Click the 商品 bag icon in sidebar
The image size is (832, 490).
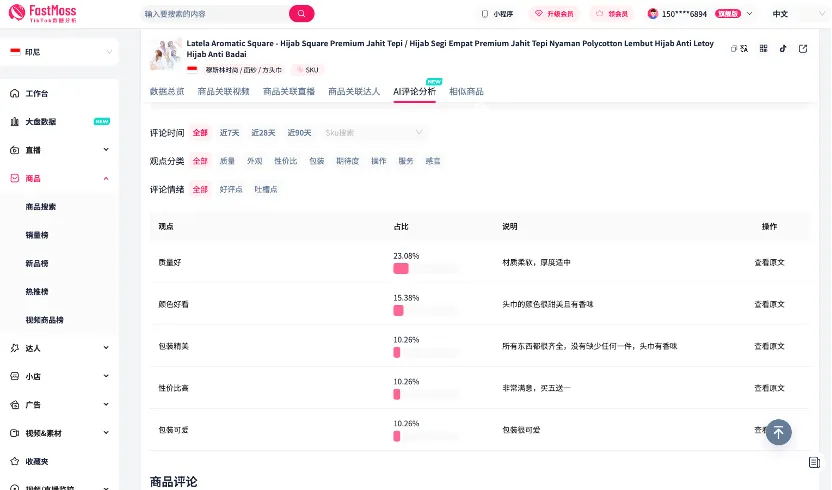pyautogui.click(x=15, y=178)
